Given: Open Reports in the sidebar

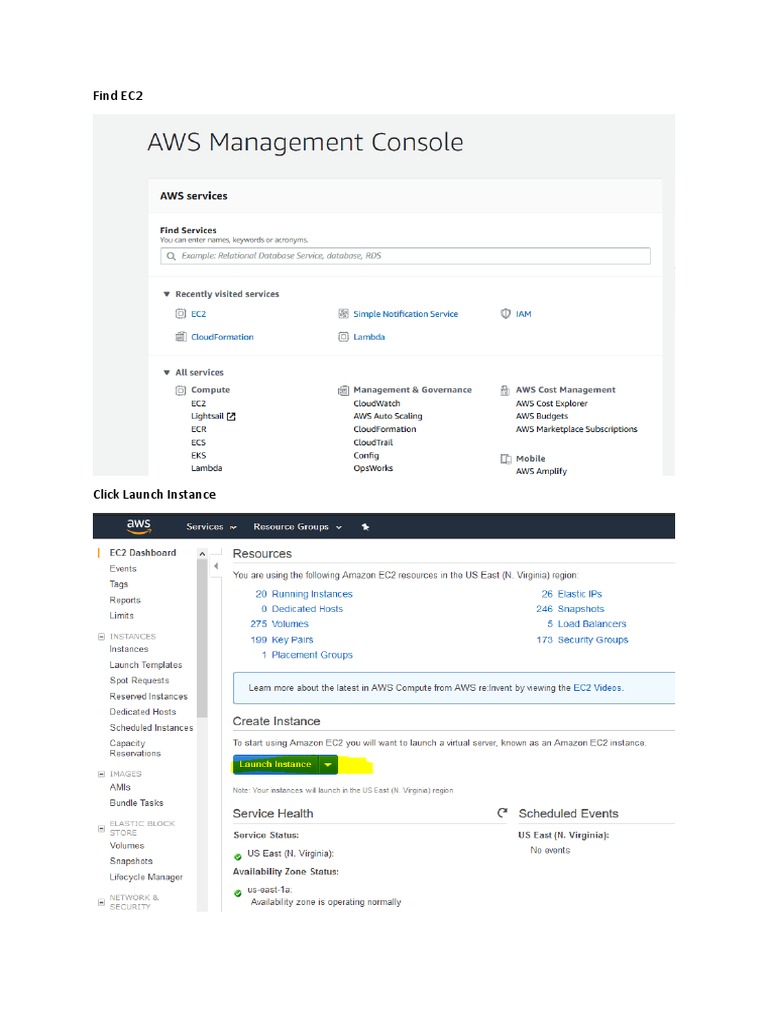Looking at the screenshot, I should (125, 600).
